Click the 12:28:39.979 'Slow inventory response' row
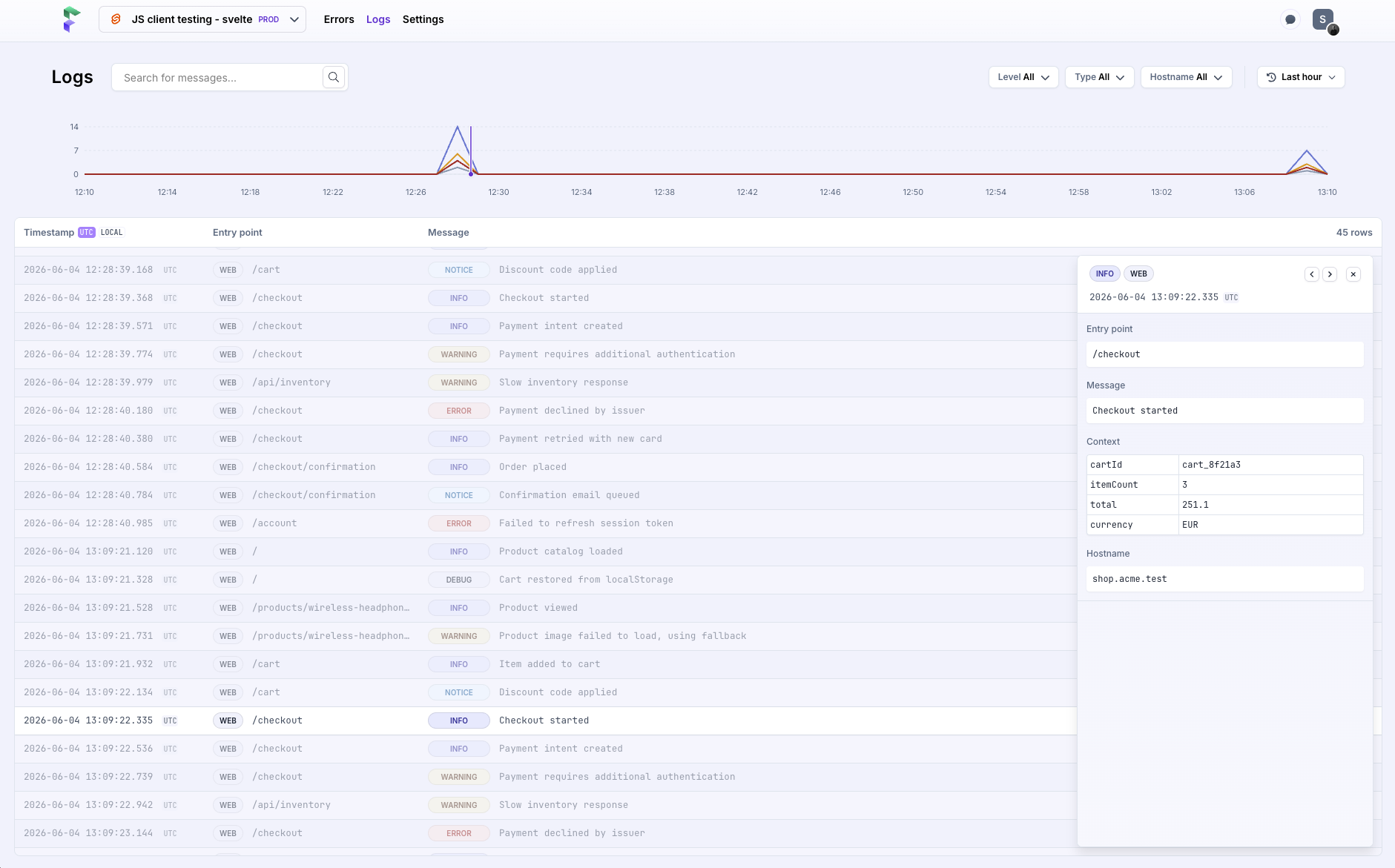 click(545, 382)
